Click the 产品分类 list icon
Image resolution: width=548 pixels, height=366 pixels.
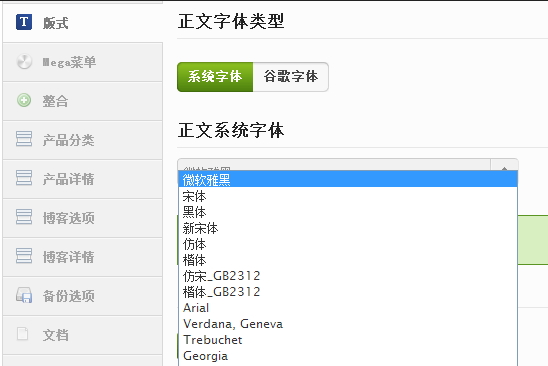[x=24, y=139]
